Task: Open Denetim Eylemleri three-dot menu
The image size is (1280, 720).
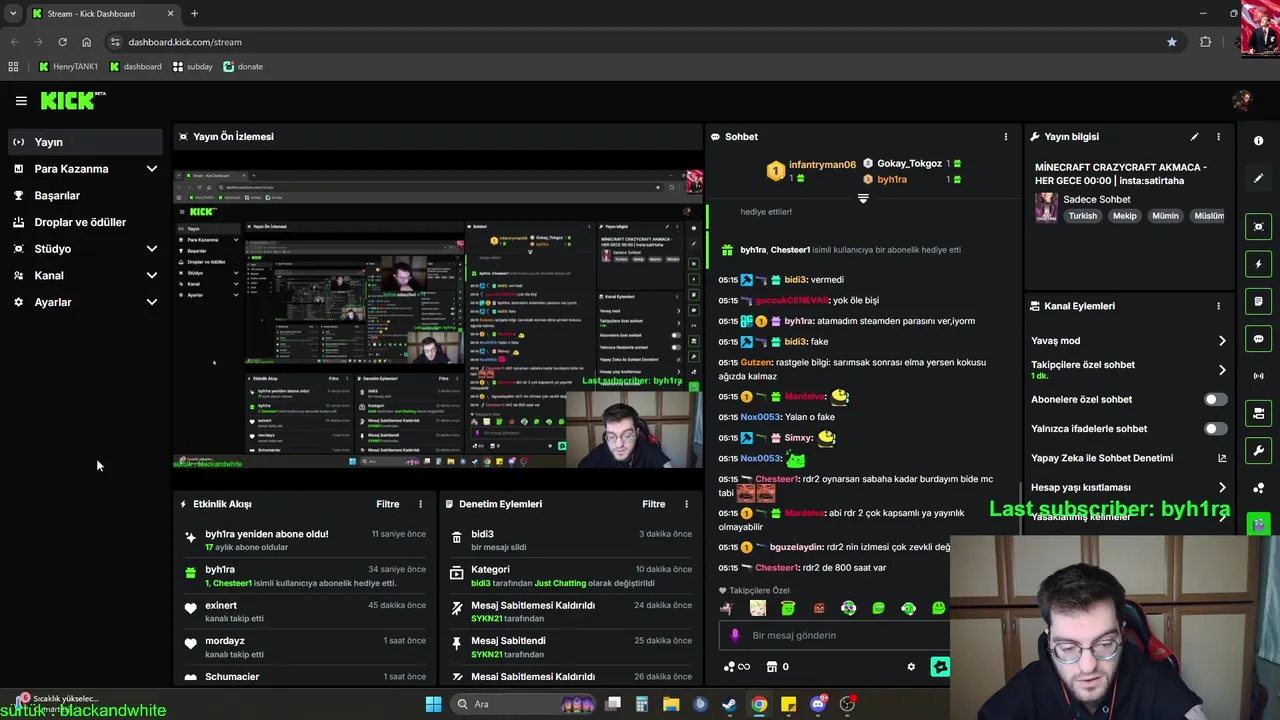Action: coord(686,504)
